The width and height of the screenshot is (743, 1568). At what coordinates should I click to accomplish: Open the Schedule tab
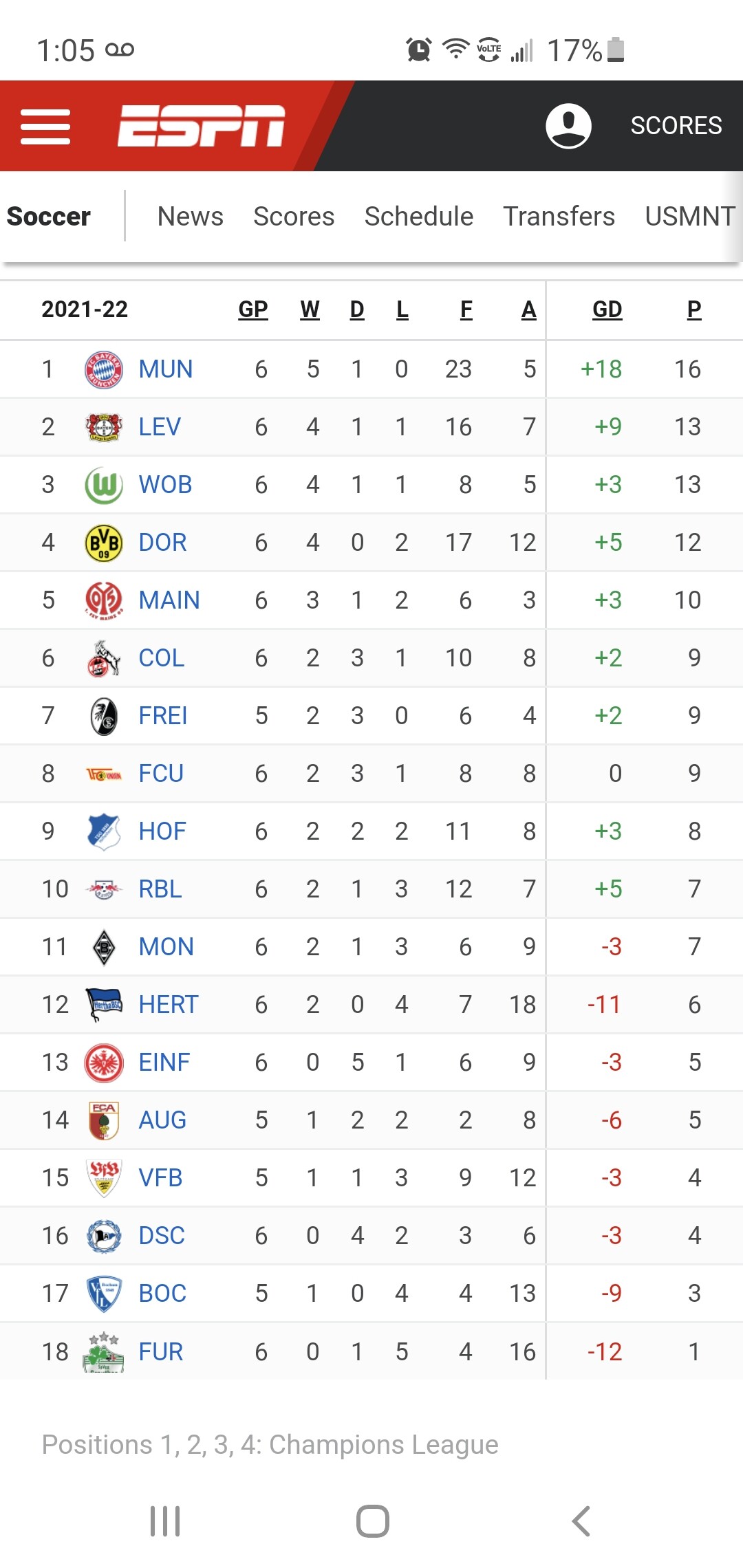point(418,217)
